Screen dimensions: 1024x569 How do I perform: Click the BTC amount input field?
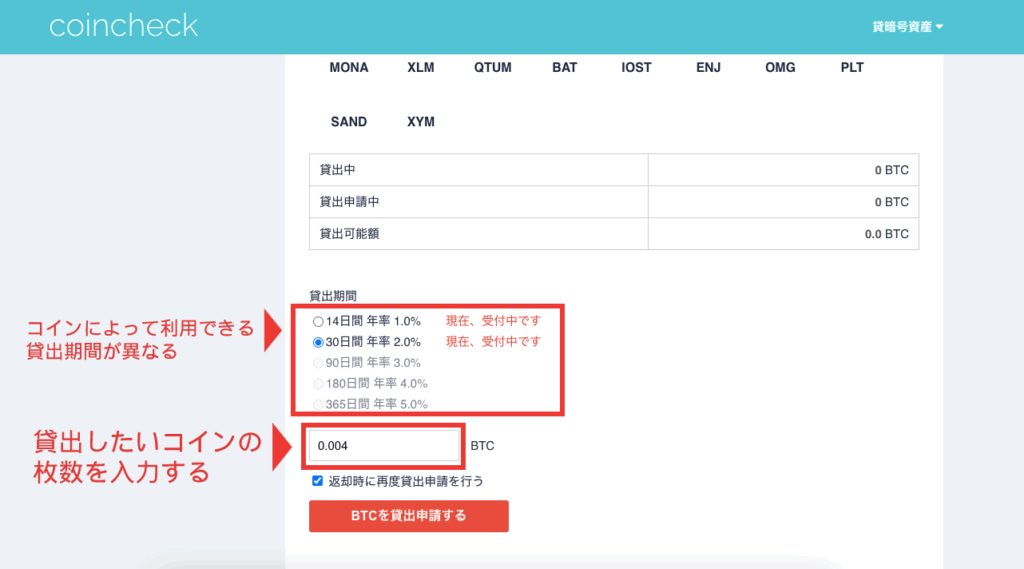(384, 446)
